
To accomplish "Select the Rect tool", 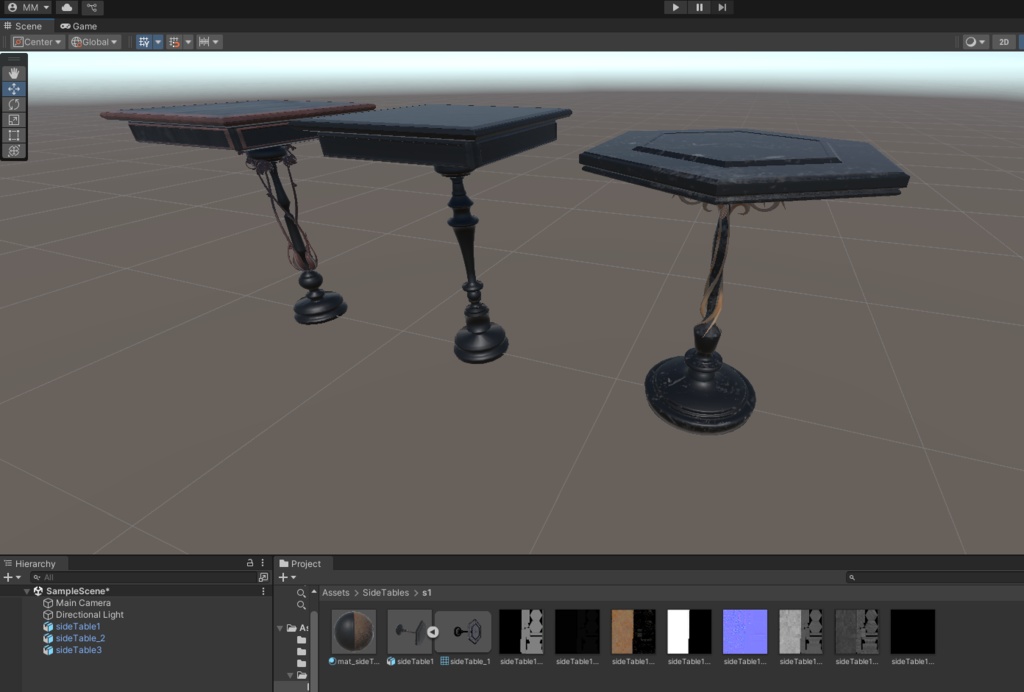I will tap(14, 136).
